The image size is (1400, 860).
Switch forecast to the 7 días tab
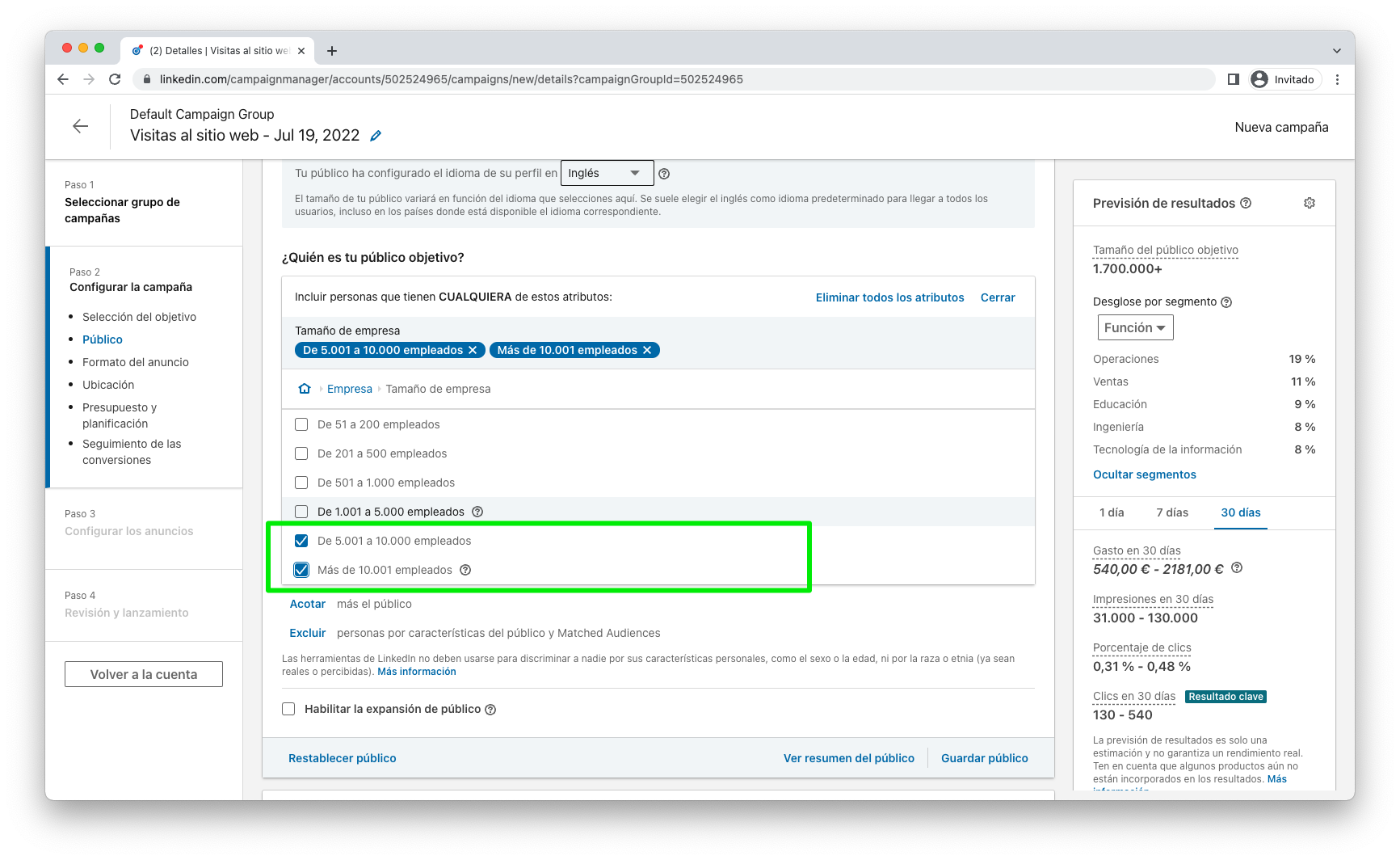(1172, 512)
